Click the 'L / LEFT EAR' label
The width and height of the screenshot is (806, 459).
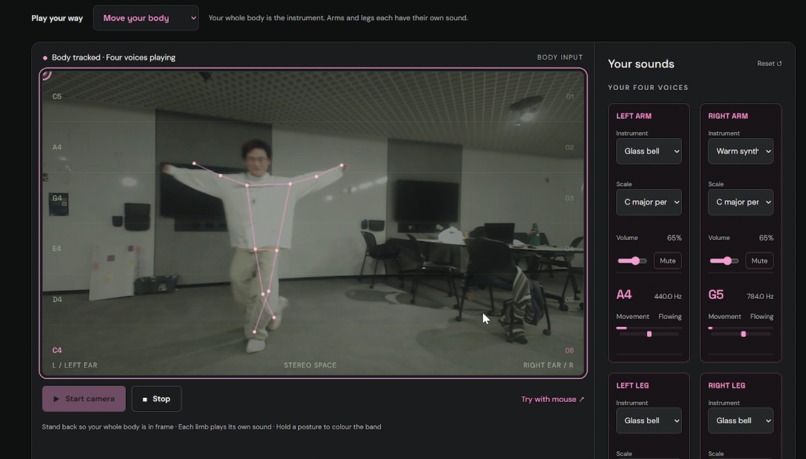click(x=75, y=365)
